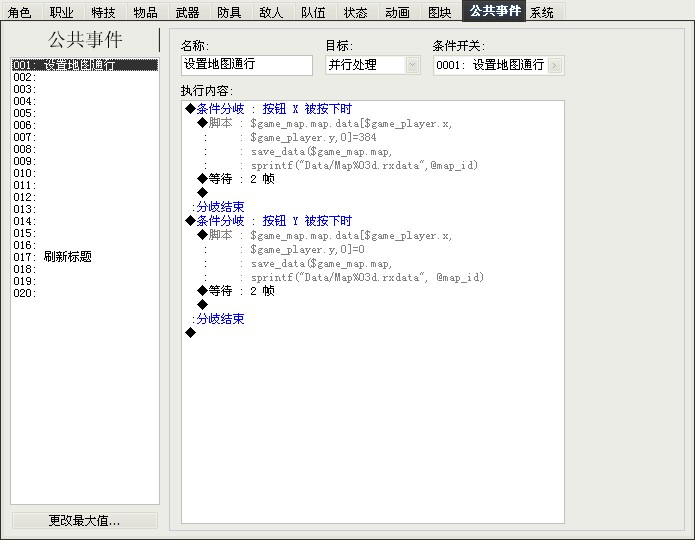
Task: Click the 名称 input field
Action: tap(247, 65)
